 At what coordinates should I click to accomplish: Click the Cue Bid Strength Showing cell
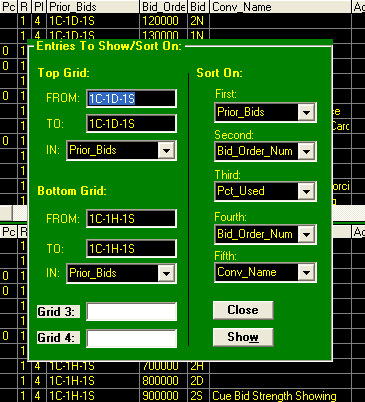tap(281, 396)
